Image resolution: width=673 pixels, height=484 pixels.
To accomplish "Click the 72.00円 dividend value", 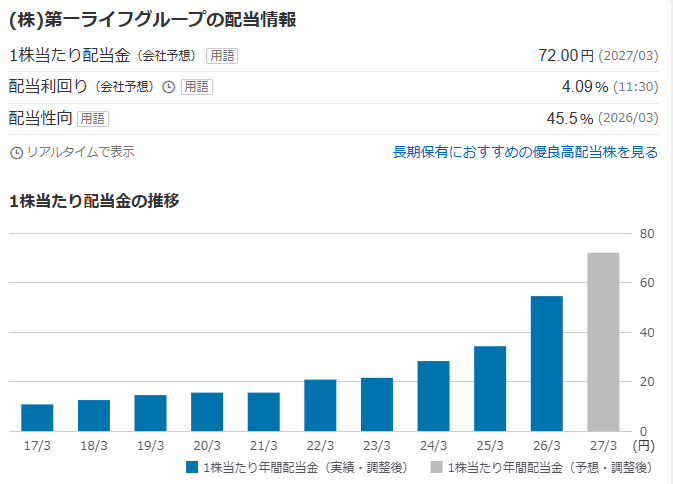I will (566, 55).
